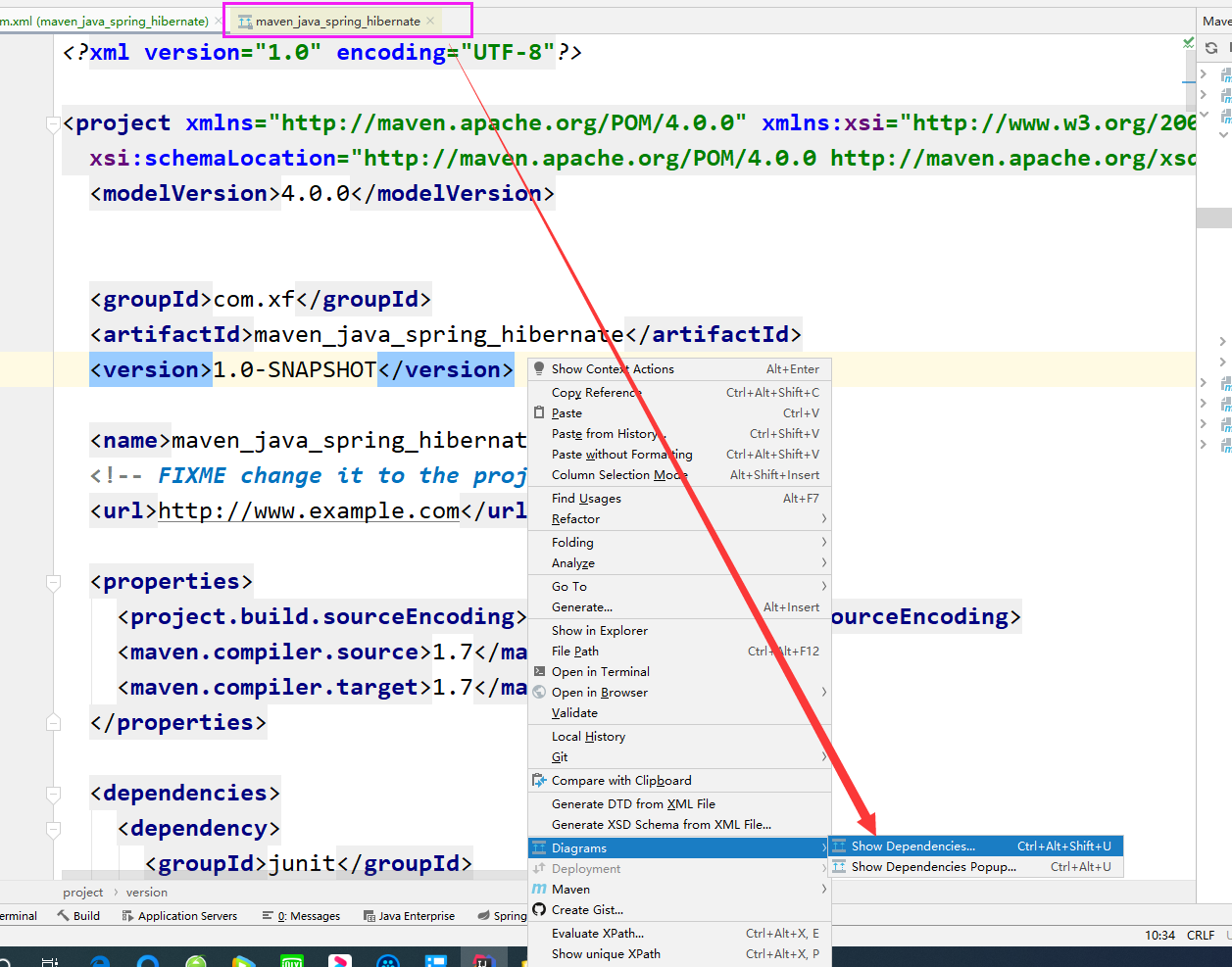Click the Maven panel title
This screenshot has height=967, width=1232.
pyautogui.click(x=1216, y=21)
